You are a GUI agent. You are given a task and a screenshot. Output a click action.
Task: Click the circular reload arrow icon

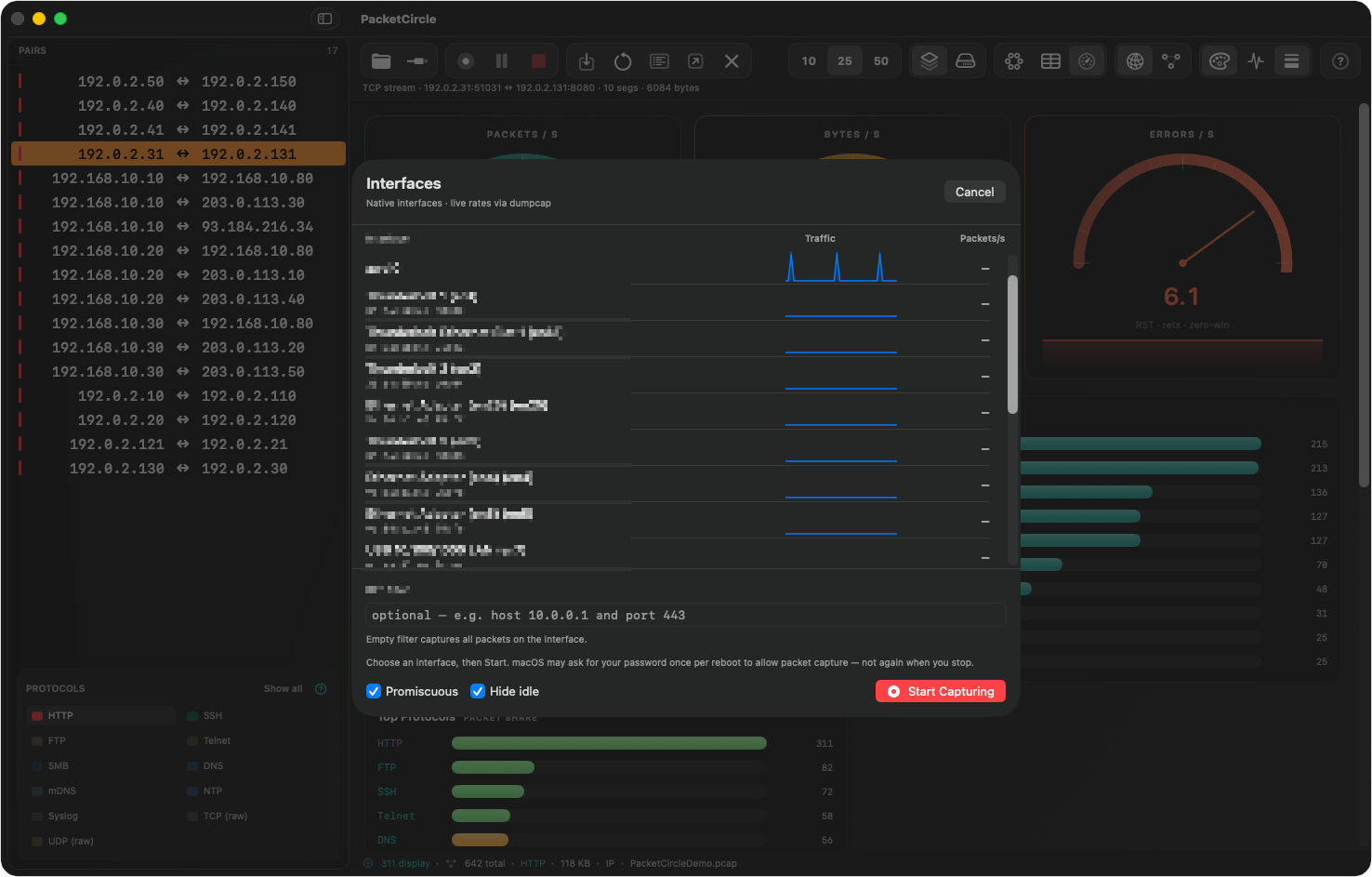click(623, 61)
